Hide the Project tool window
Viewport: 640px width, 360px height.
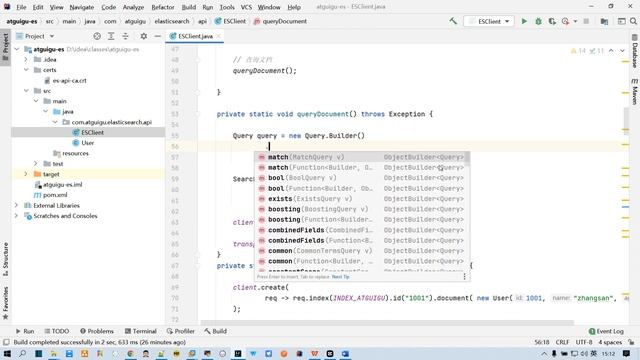[158, 36]
